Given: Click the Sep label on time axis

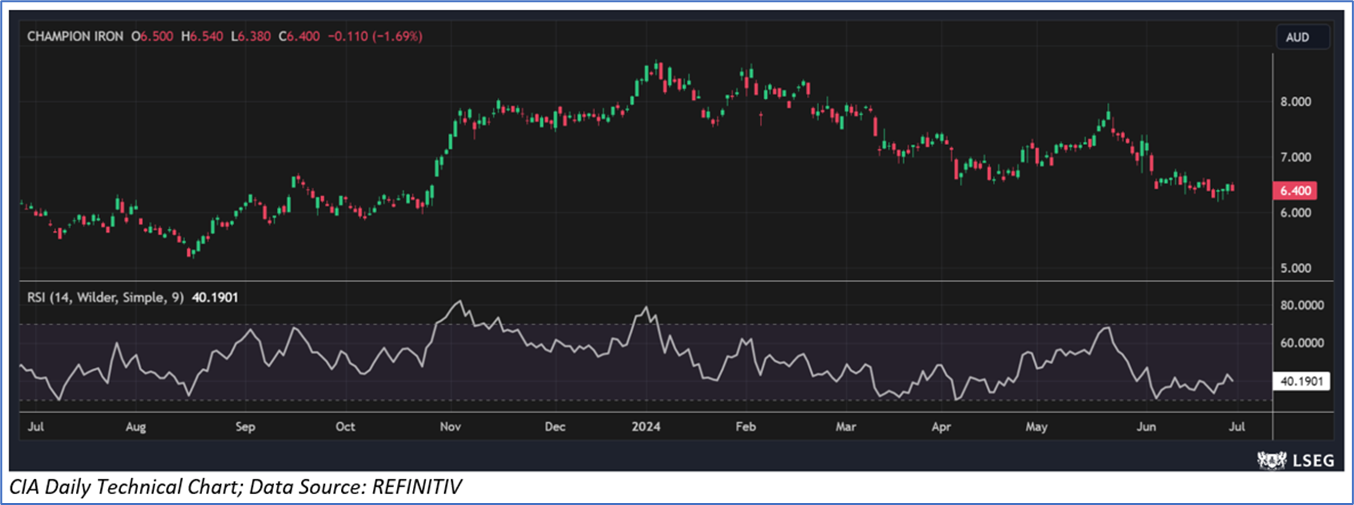Looking at the screenshot, I should pos(246,427).
